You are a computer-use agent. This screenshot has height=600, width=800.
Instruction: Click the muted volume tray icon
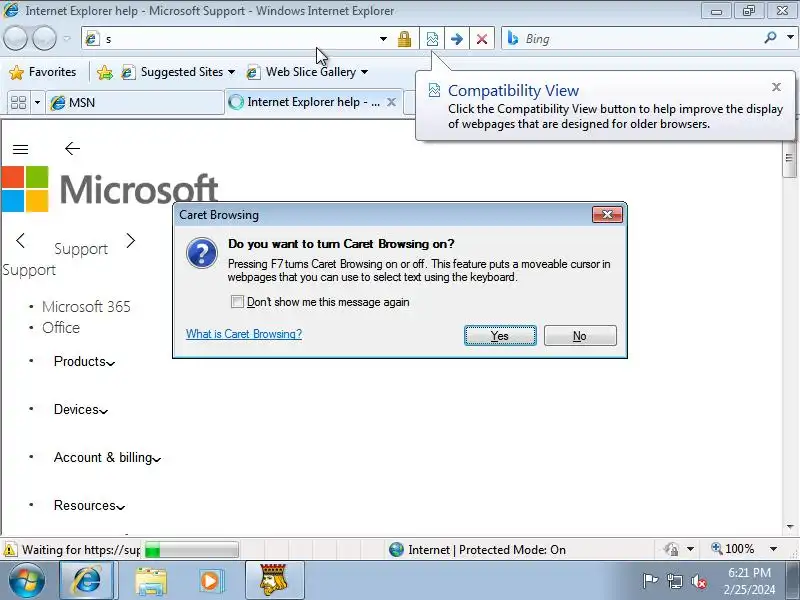[x=698, y=581]
